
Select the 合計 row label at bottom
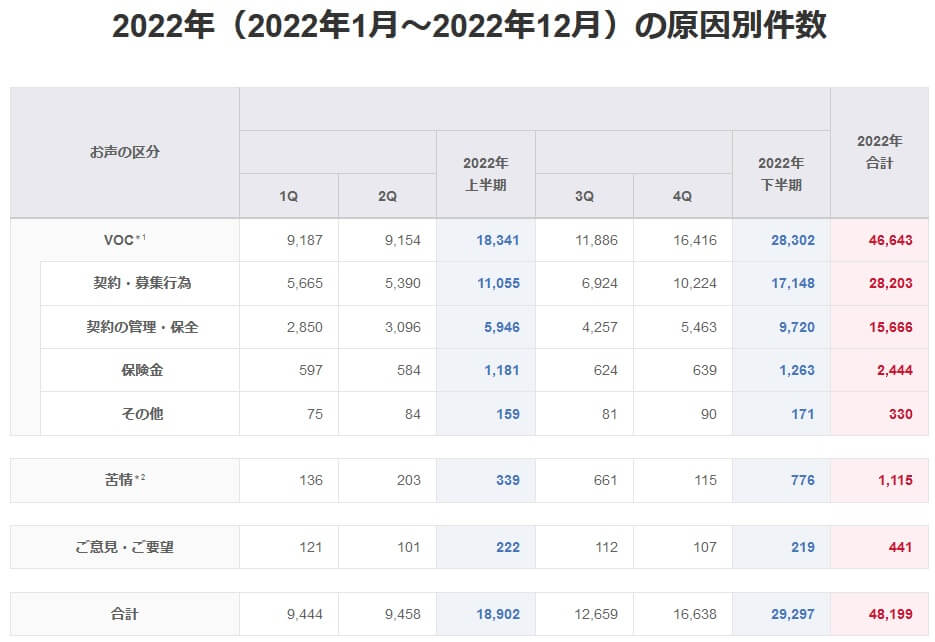pyautogui.click(x=125, y=614)
